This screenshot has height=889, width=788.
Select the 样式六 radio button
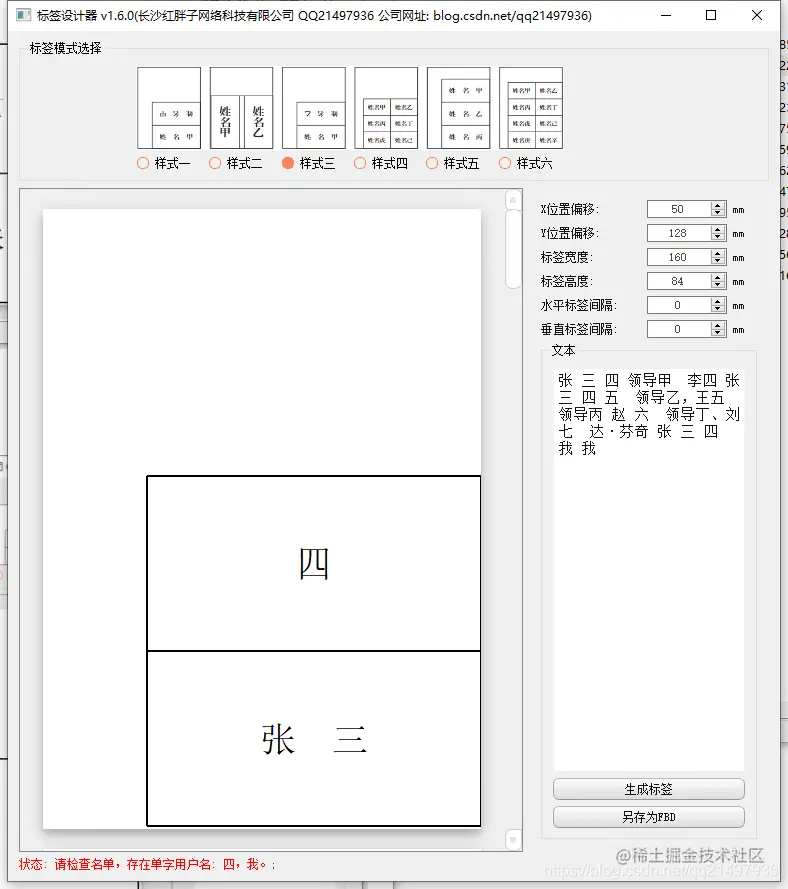point(526,163)
